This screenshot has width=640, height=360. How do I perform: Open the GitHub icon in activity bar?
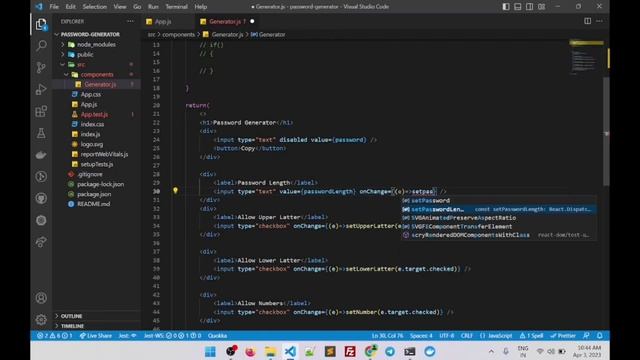[41, 198]
